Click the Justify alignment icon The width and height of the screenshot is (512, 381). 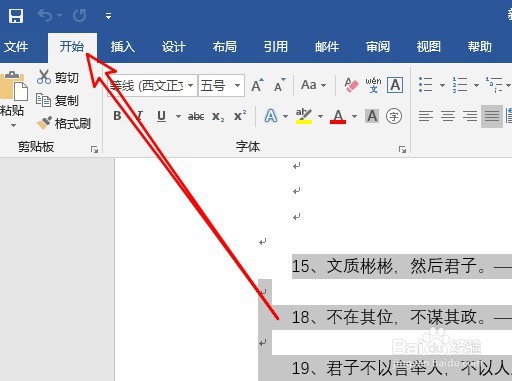pyautogui.click(x=492, y=116)
